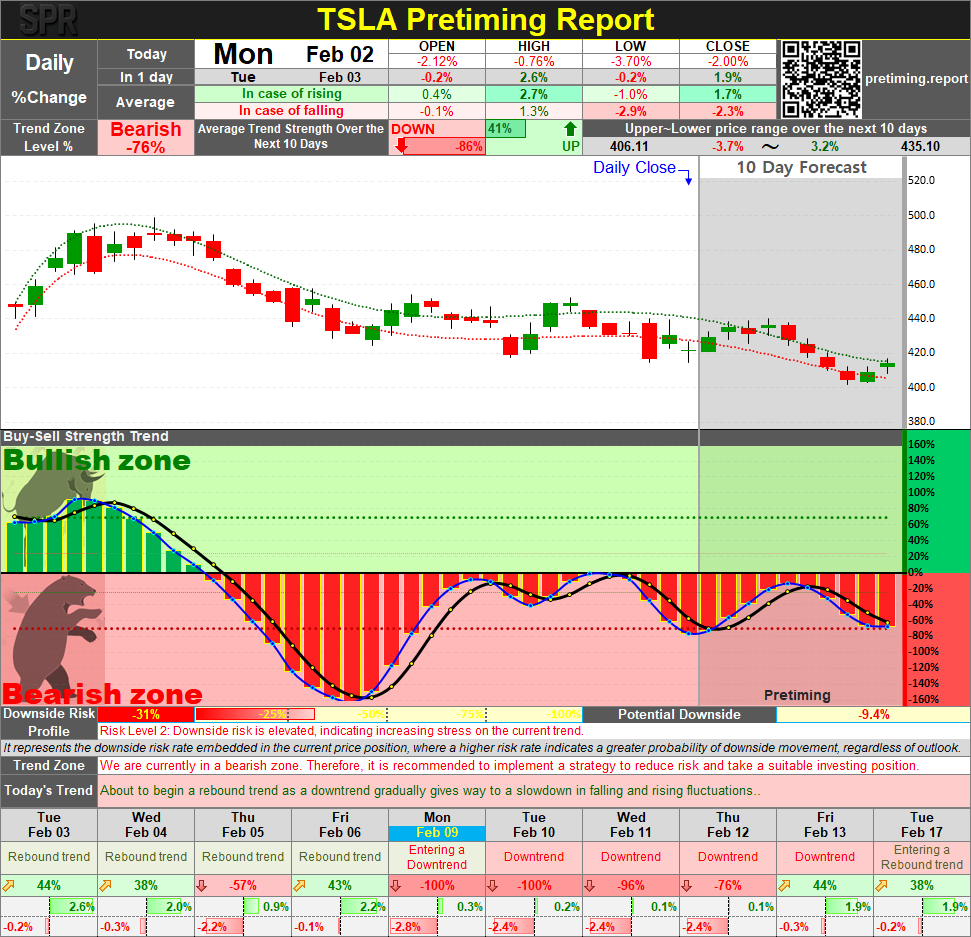The image size is (971, 937).
Task: Click the blue Daily Close arrow marker
Action: pos(687,177)
